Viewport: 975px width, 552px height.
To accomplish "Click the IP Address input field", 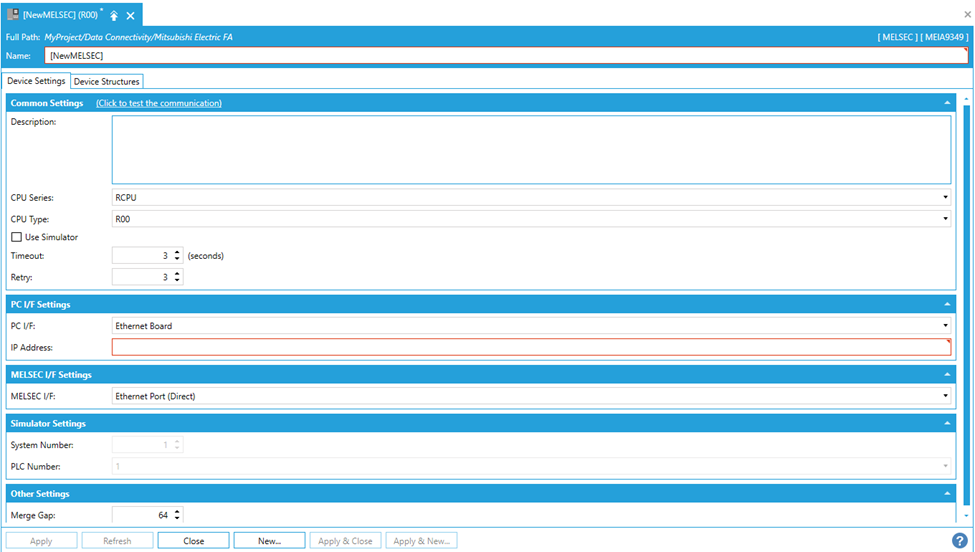I will [532, 347].
